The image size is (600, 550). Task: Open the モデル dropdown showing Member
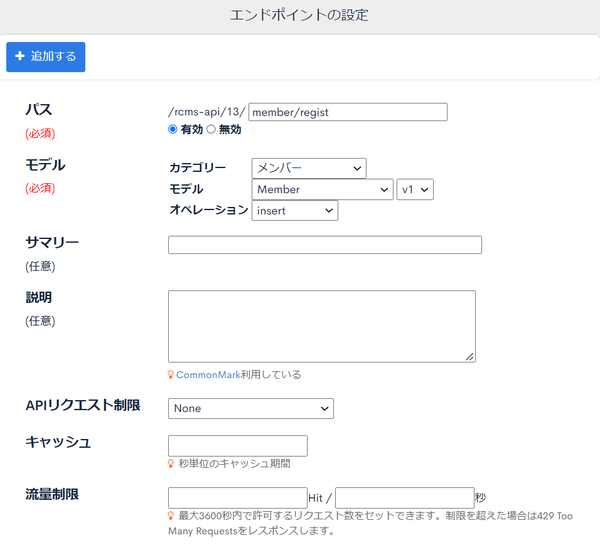322,189
